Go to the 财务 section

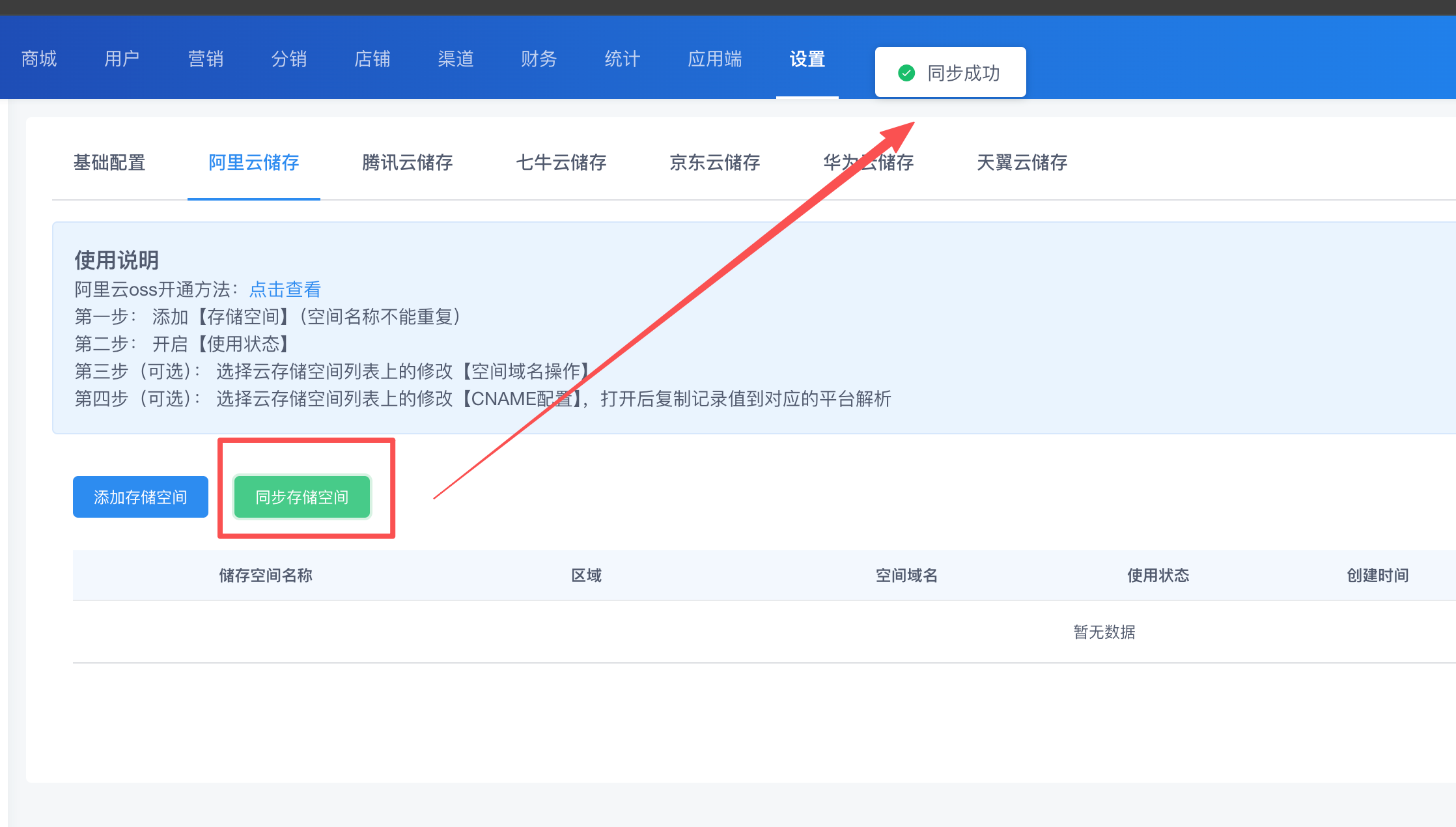(539, 59)
